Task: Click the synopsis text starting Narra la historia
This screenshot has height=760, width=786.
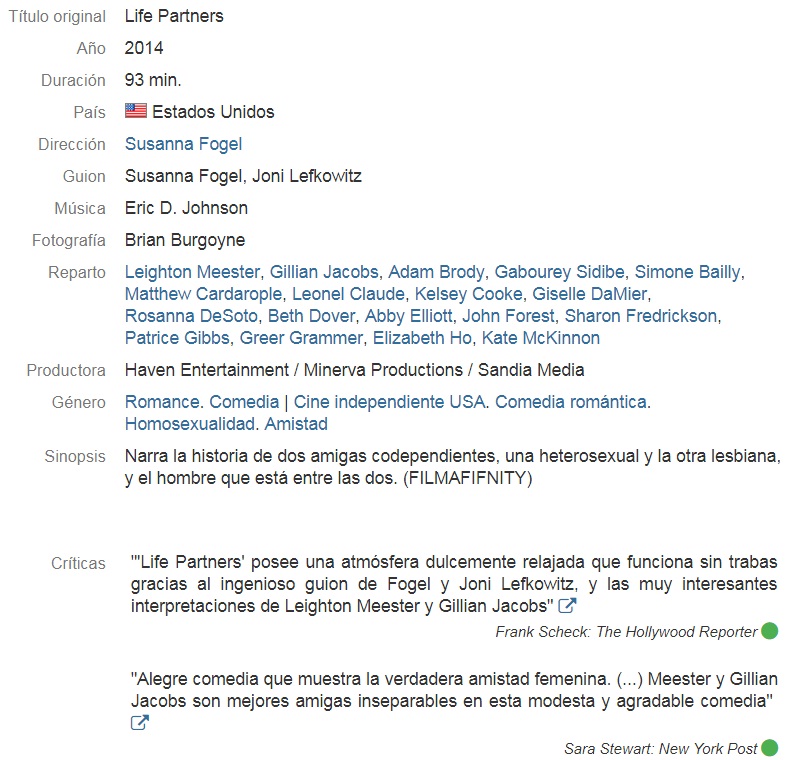Action: click(x=453, y=467)
